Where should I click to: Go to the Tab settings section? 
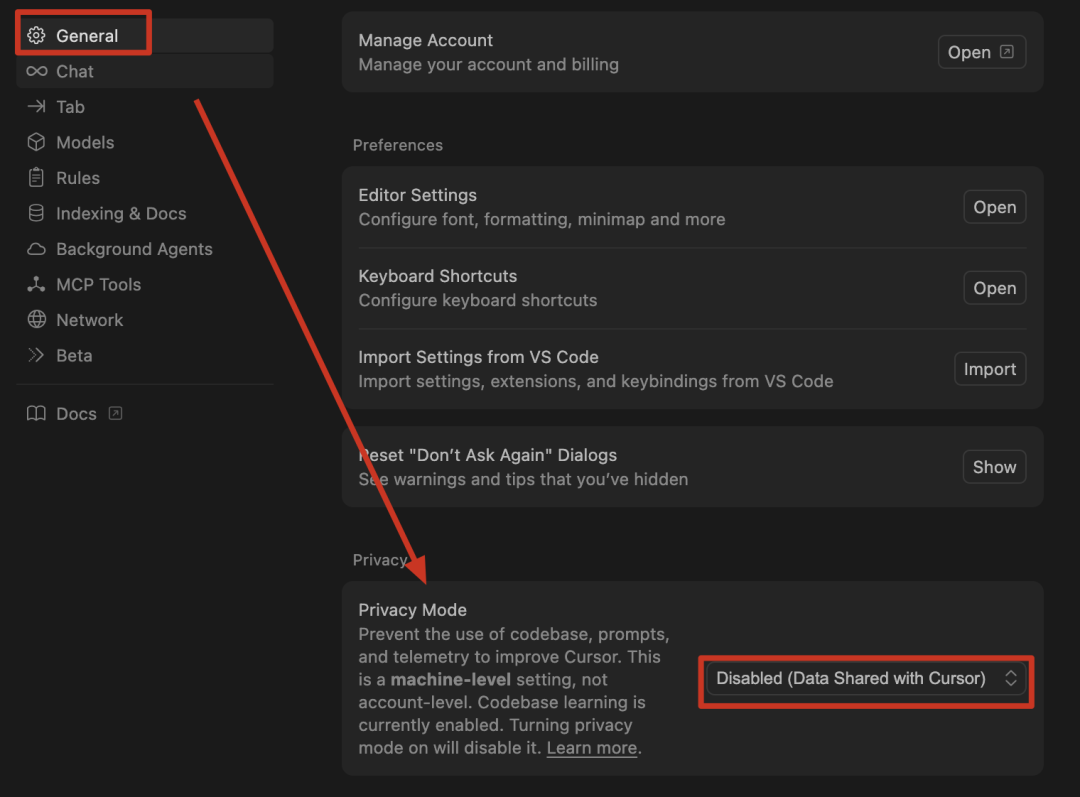click(x=145, y=107)
